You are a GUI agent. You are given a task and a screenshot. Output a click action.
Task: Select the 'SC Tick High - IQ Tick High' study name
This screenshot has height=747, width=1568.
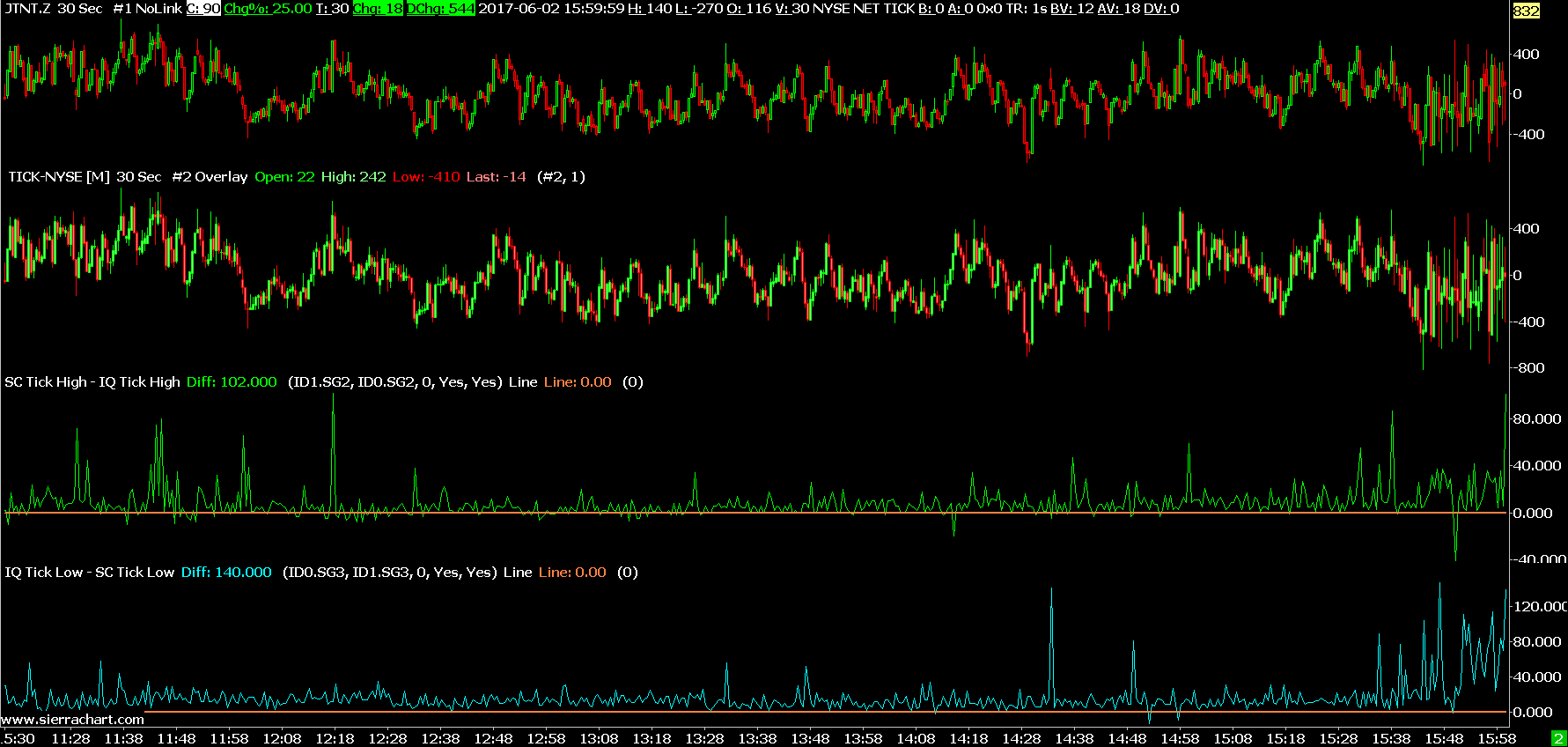(x=92, y=382)
